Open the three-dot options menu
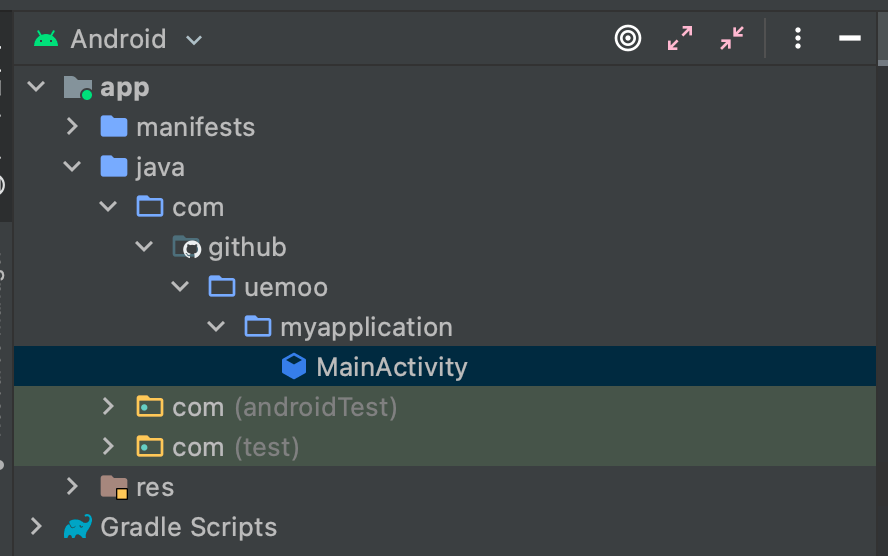 (797, 39)
